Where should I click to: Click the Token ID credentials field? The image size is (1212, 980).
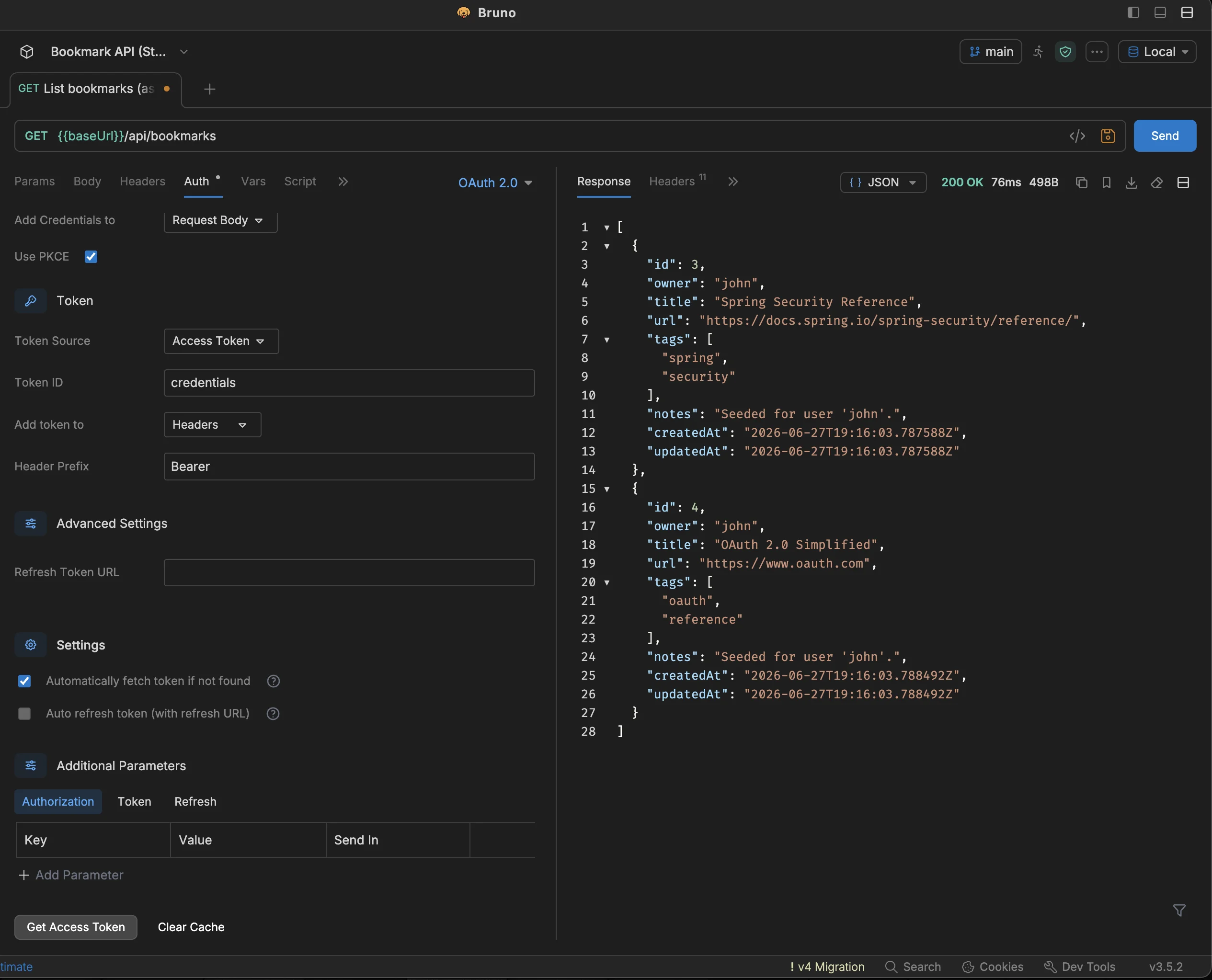pos(349,383)
